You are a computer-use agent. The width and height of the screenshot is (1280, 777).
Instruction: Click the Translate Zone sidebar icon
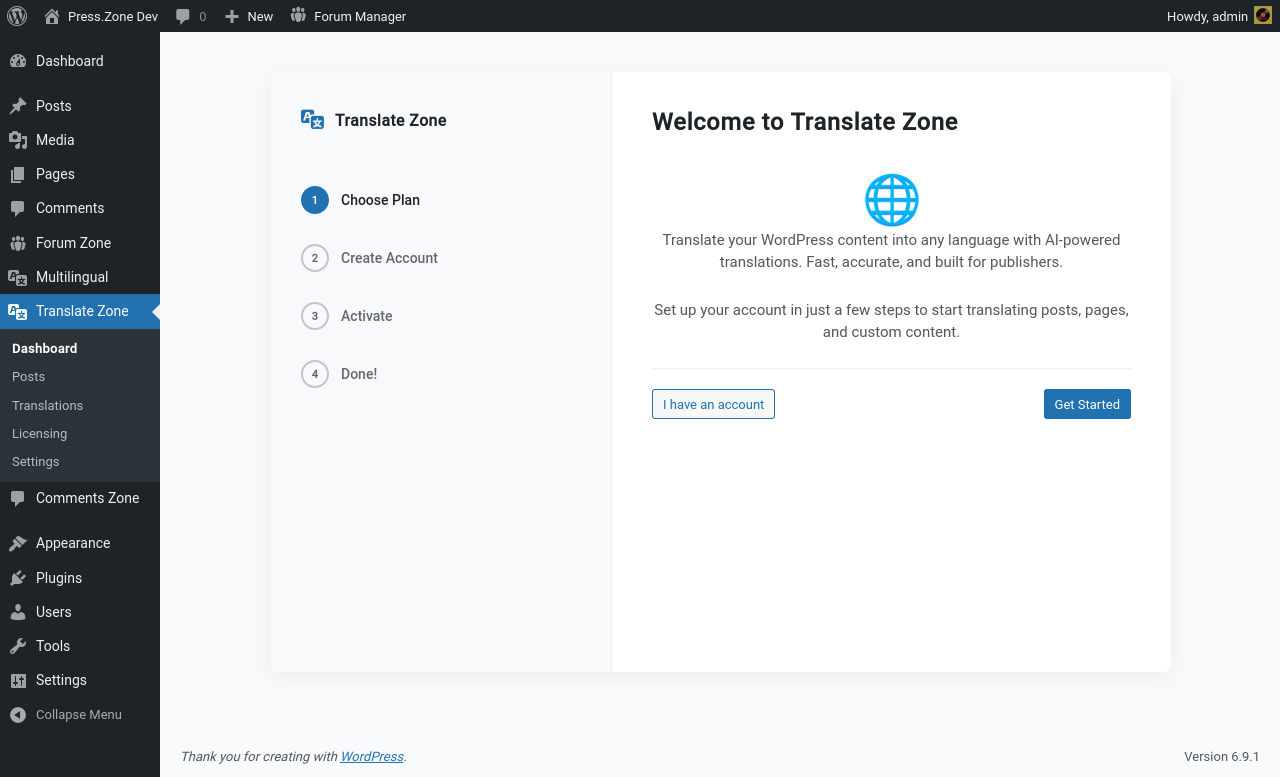point(18,311)
